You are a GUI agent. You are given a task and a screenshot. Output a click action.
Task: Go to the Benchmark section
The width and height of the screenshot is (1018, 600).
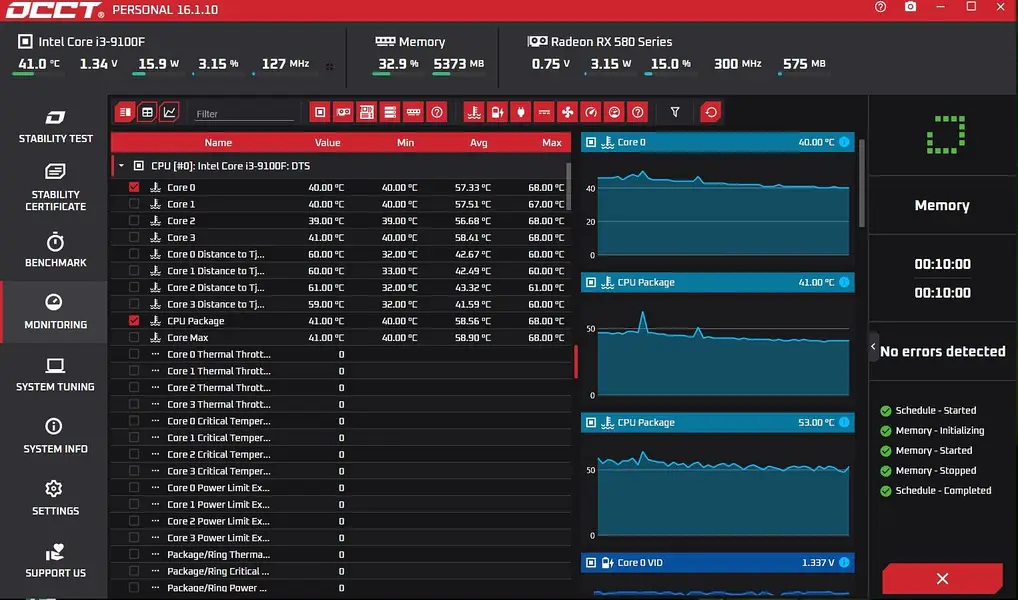55,250
